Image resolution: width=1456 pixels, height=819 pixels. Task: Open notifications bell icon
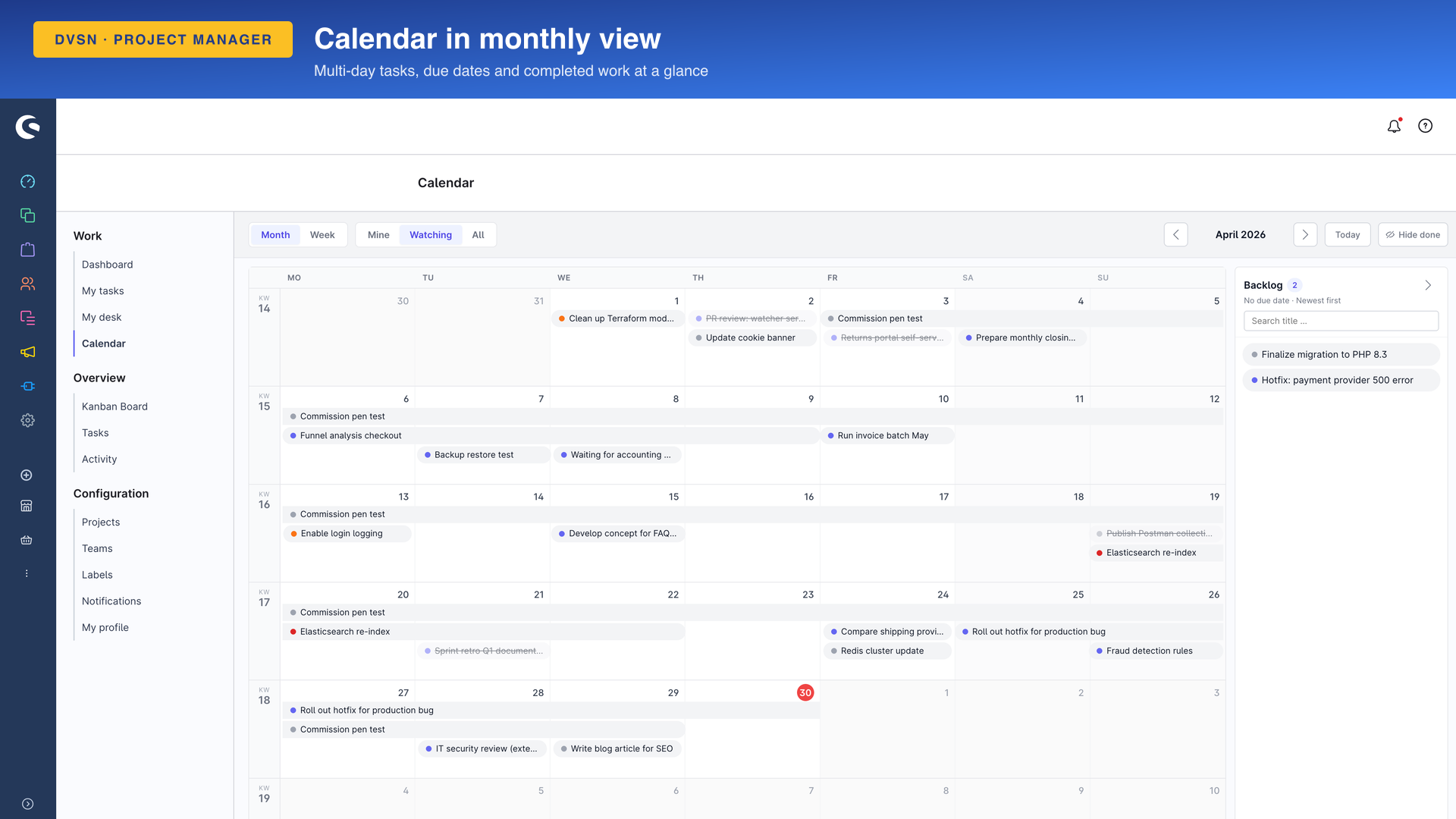1394,126
